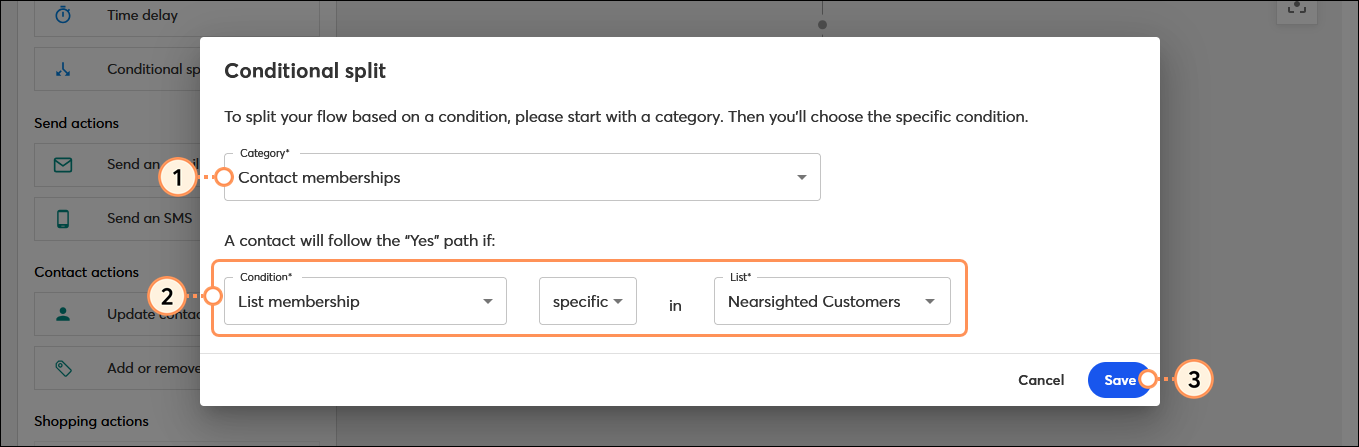The height and width of the screenshot is (447, 1359).
Task: Select Send an email item in sidebar
Action: [x=117, y=164]
